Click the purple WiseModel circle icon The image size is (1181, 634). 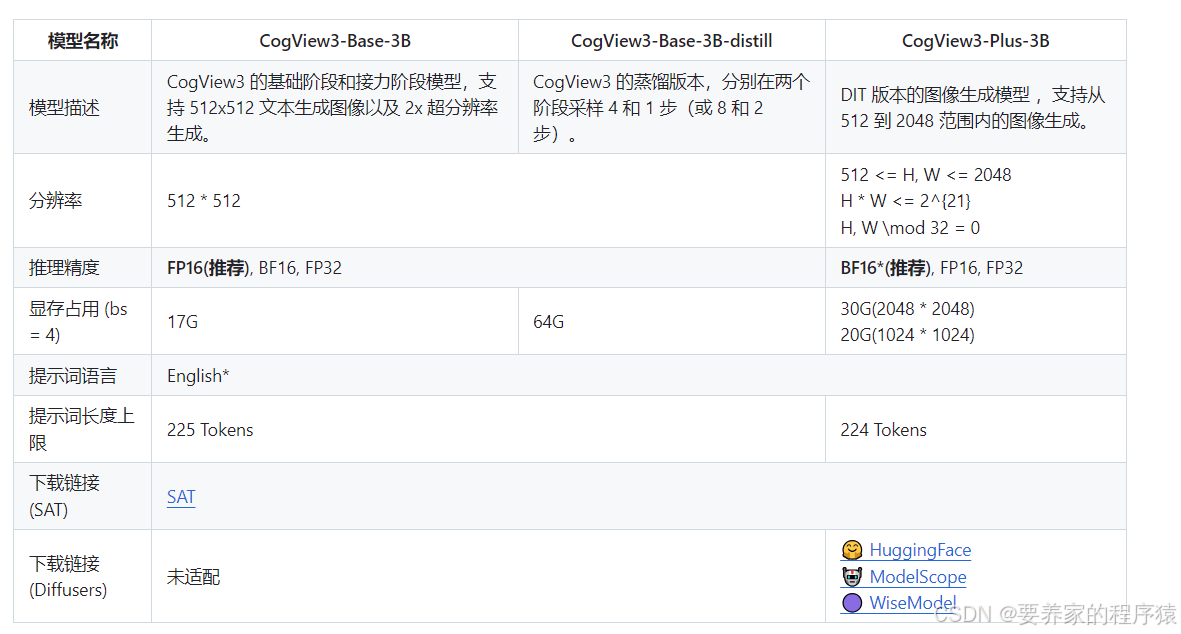pos(852,603)
